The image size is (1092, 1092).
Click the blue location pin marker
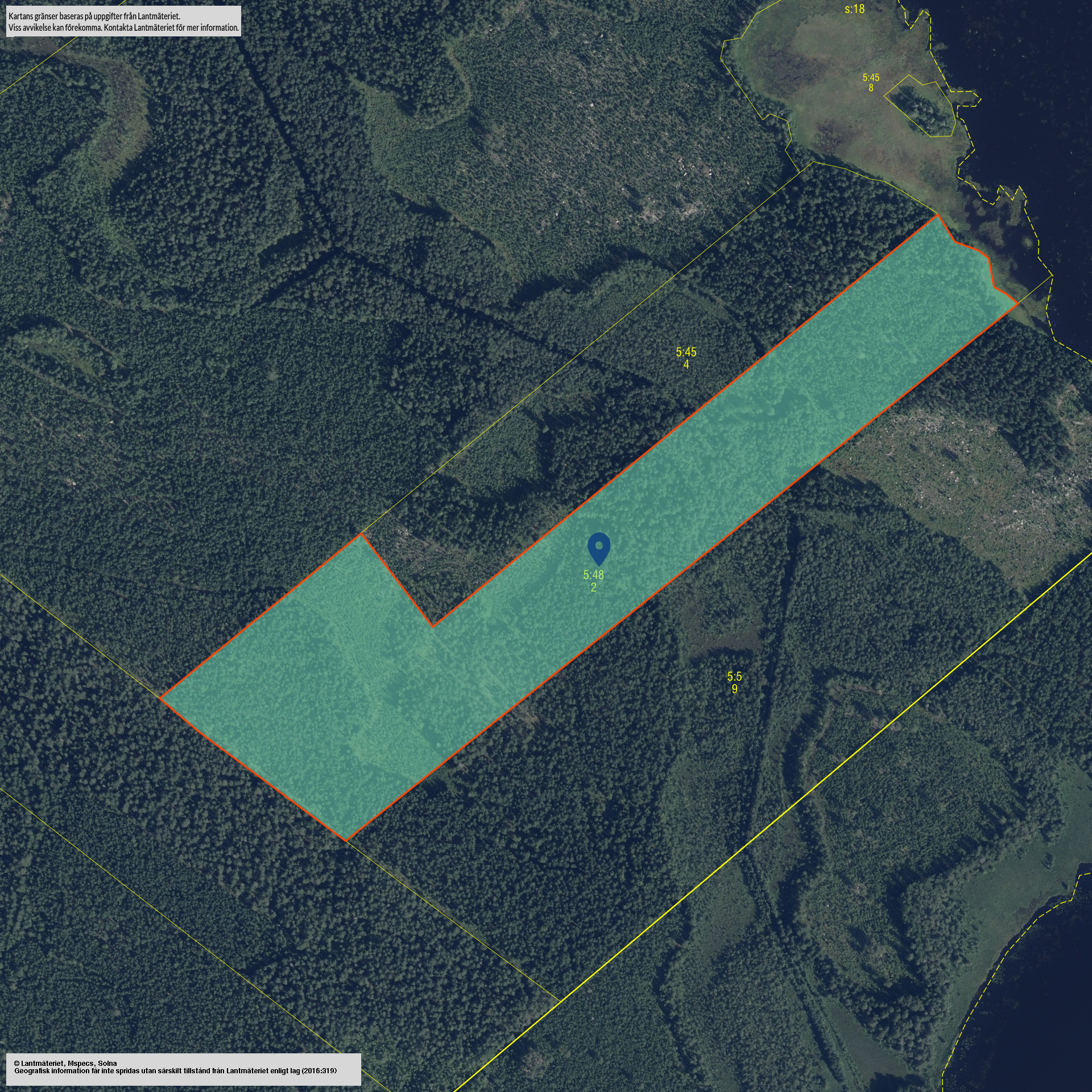tap(598, 549)
